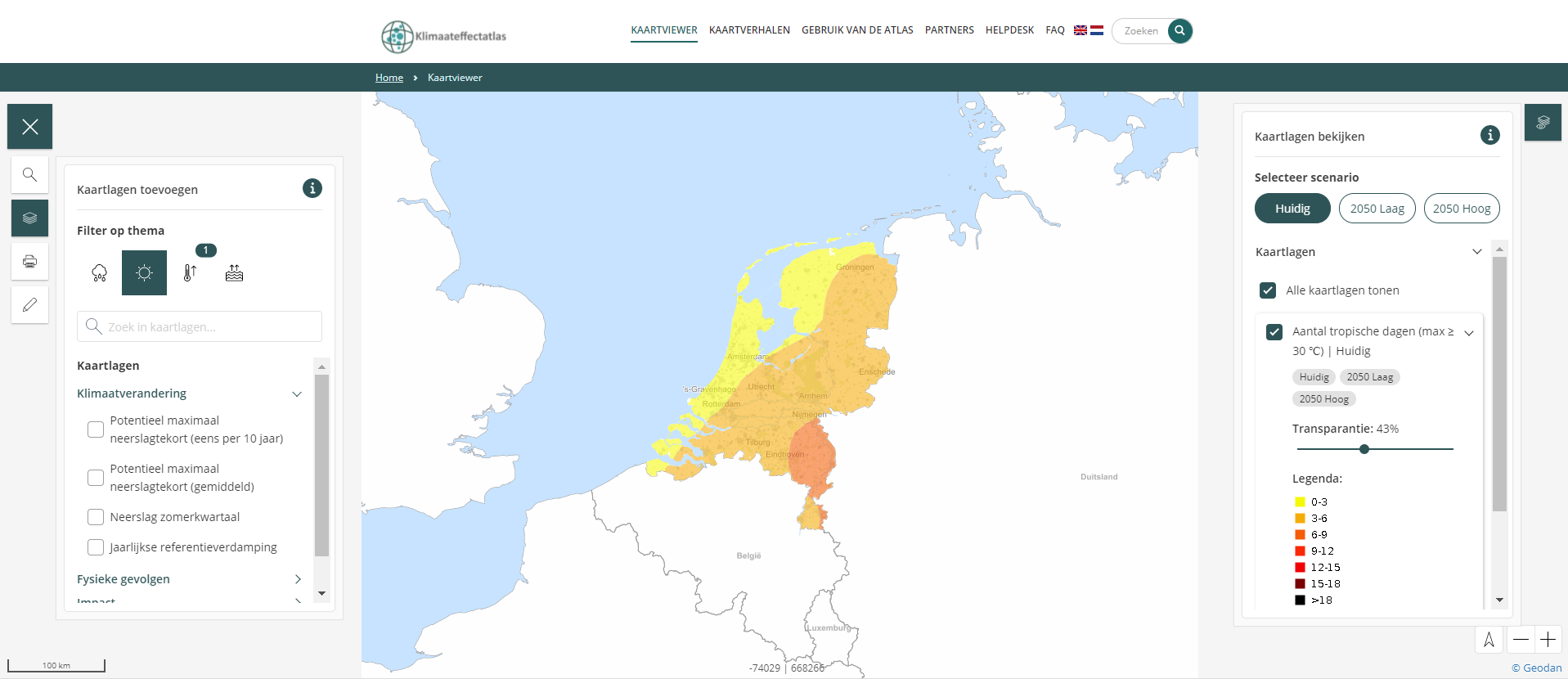This screenshot has width=1568, height=679.
Task: Select the thermometer drought theme filter
Action: [x=190, y=273]
